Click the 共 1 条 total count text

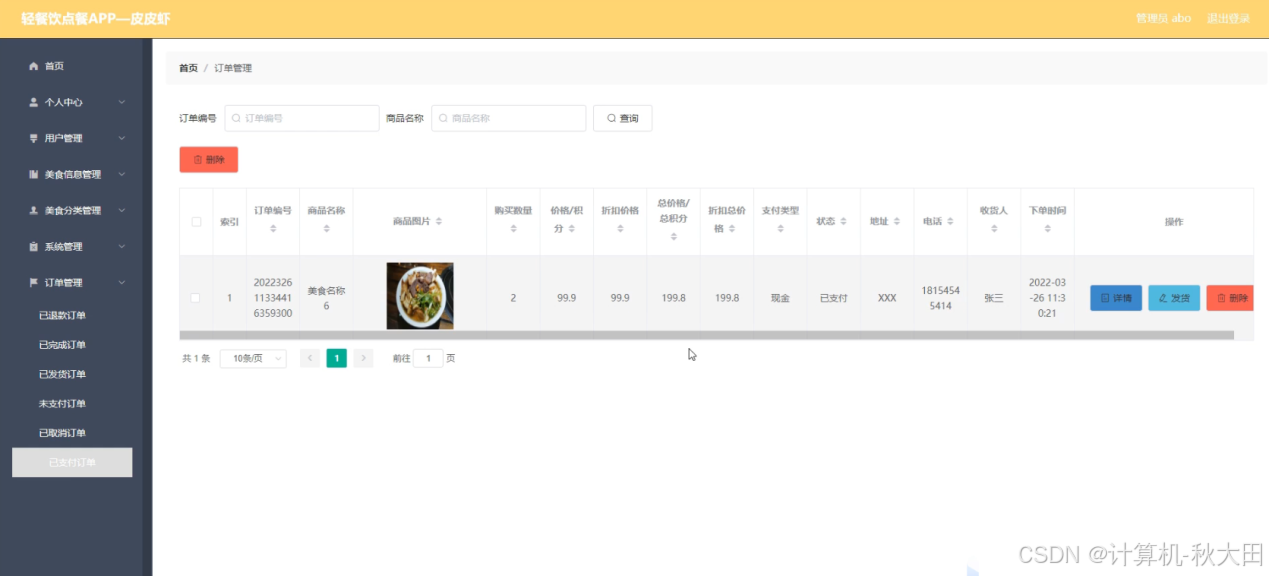coord(196,358)
